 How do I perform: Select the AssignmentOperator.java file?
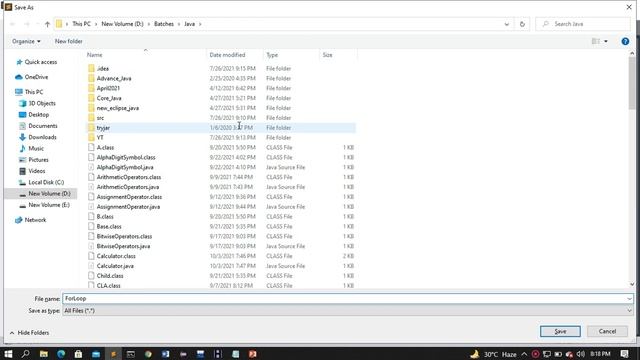coord(128,207)
